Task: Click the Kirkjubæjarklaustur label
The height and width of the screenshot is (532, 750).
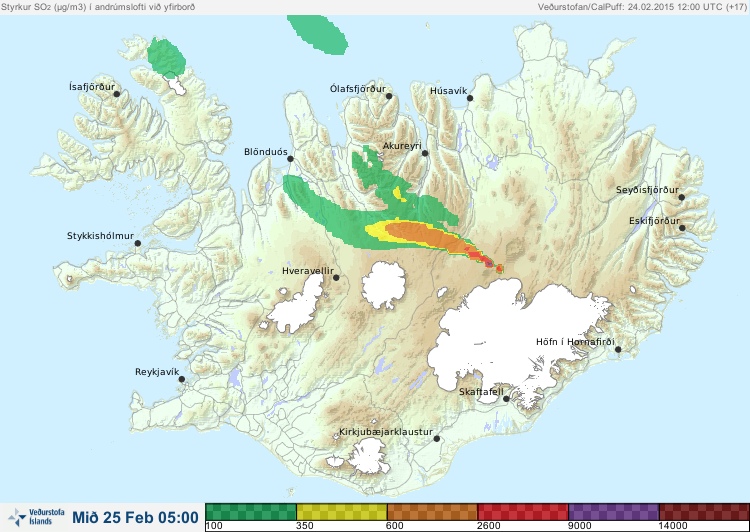Action: (x=386, y=432)
